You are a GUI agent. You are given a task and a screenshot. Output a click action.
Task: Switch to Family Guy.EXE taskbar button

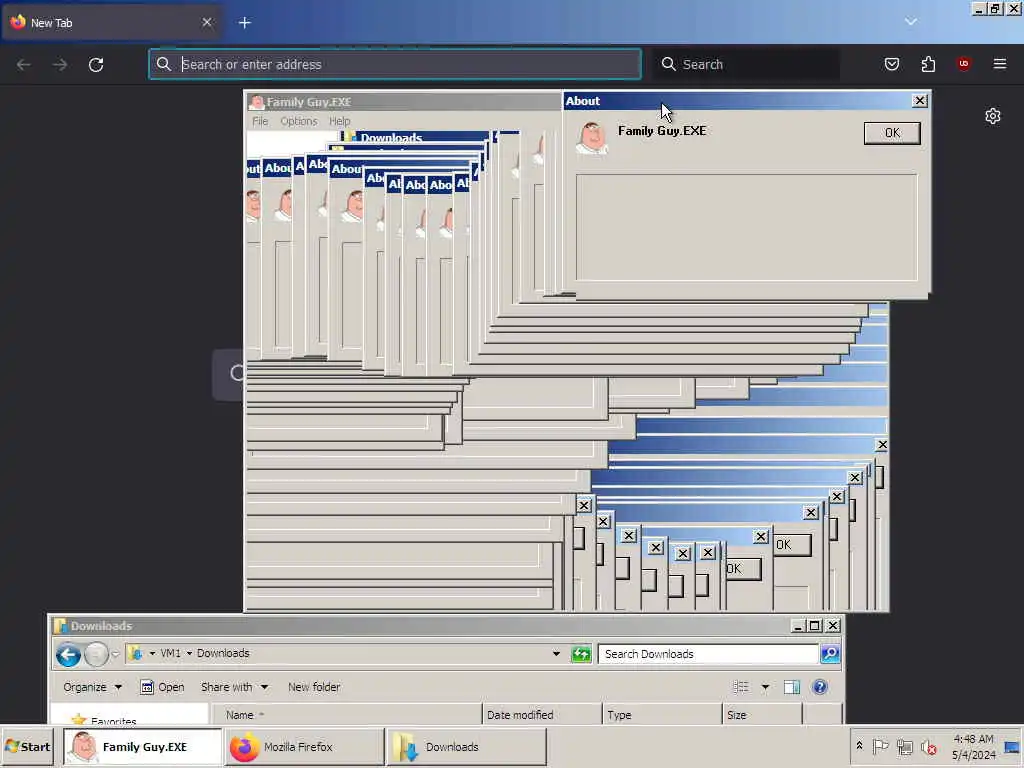pyautogui.click(x=142, y=747)
